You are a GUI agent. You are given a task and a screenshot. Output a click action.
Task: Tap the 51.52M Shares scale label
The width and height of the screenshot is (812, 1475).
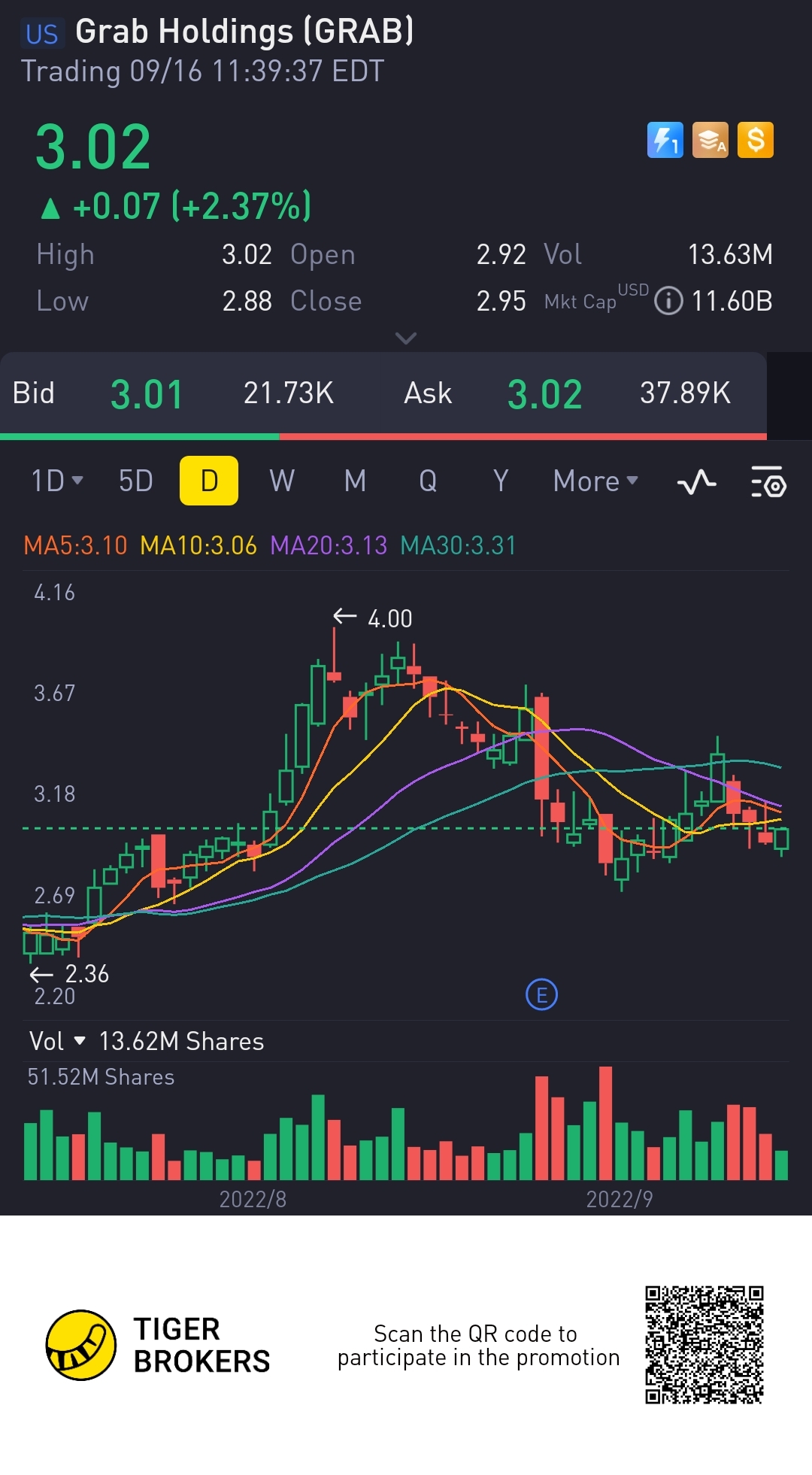tap(101, 1077)
